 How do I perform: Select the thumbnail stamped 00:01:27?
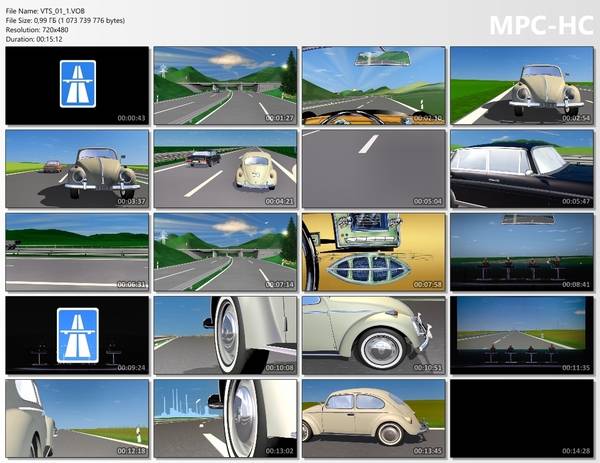point(225,86)
